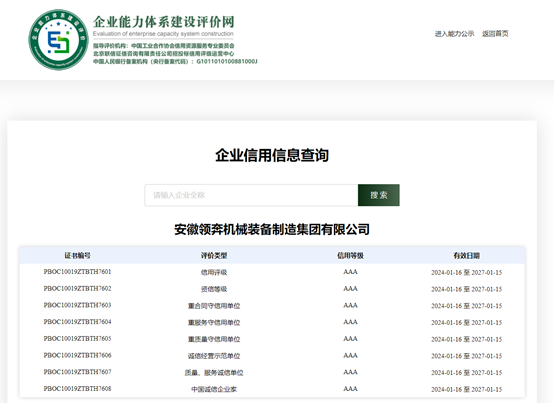This screenshot has width=554, height=403.
Task: Click the validity date in the 7606 row
Action: [x=466, y=356]
